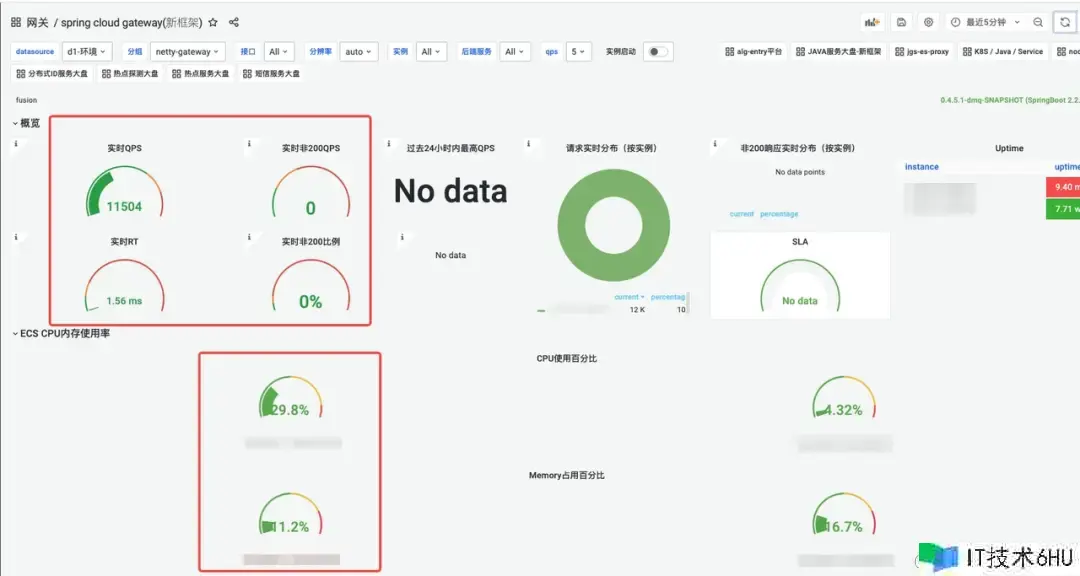This screenshot has height=576, width=1080.
Task: Click info icon on 实时QPS panel
Action: (16, 145)
